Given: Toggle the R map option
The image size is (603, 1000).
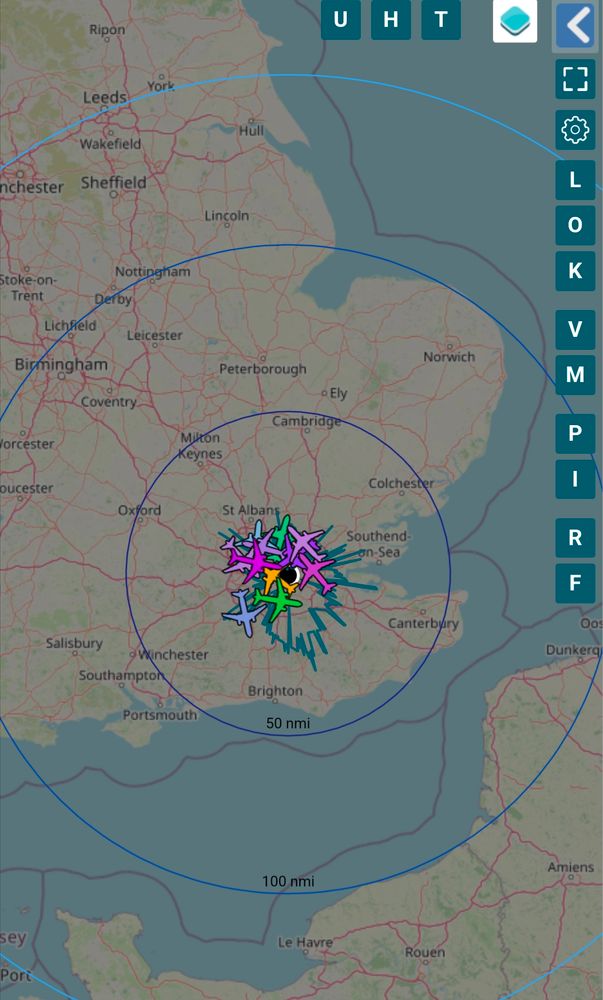Looking at the screenshot, I should (575, 538).
